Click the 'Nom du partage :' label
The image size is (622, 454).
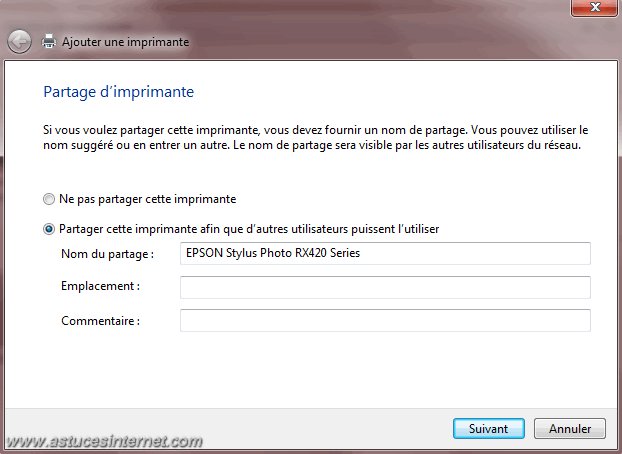[x=108, y=254]
